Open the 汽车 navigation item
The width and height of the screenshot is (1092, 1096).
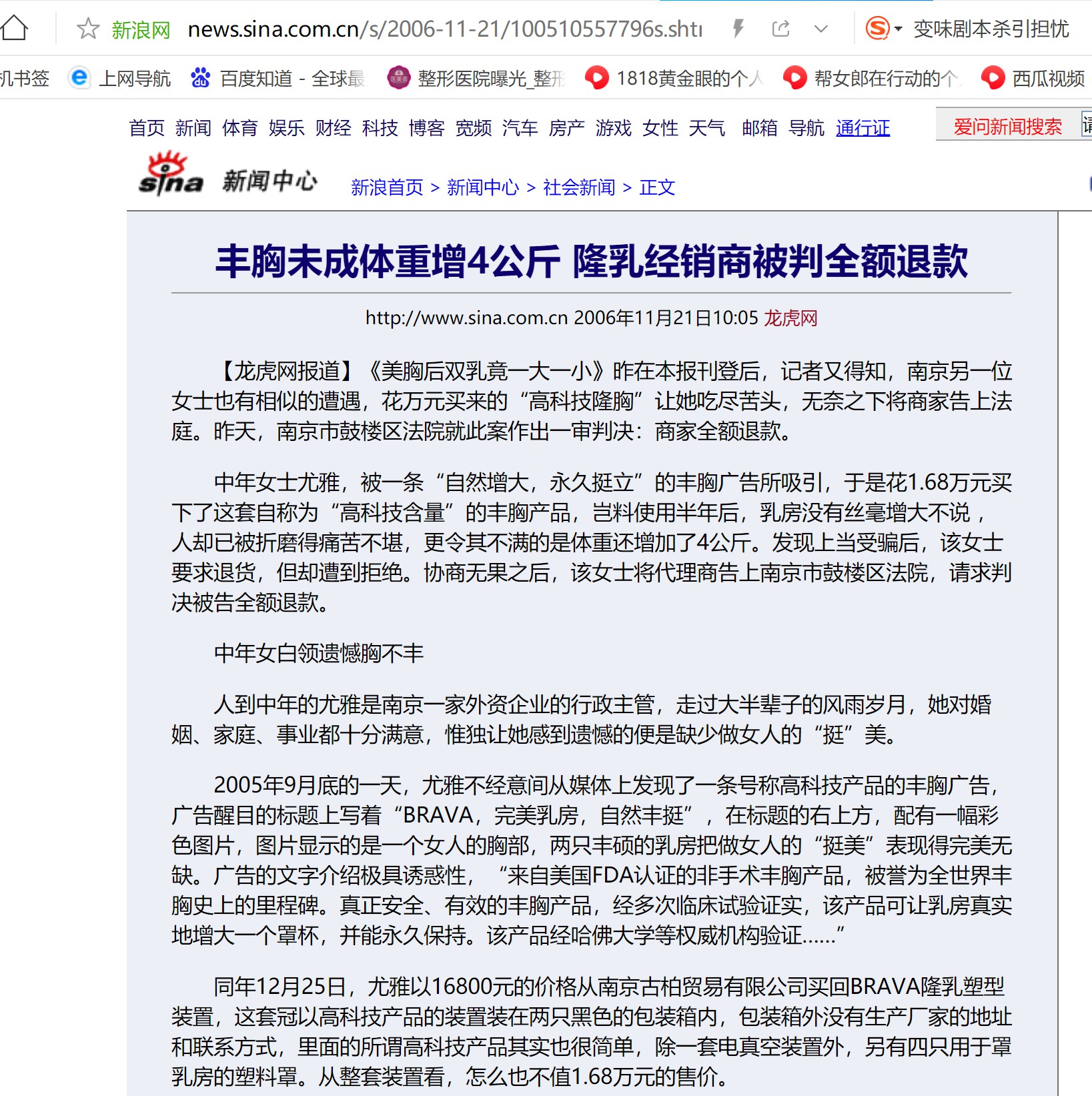520,127
